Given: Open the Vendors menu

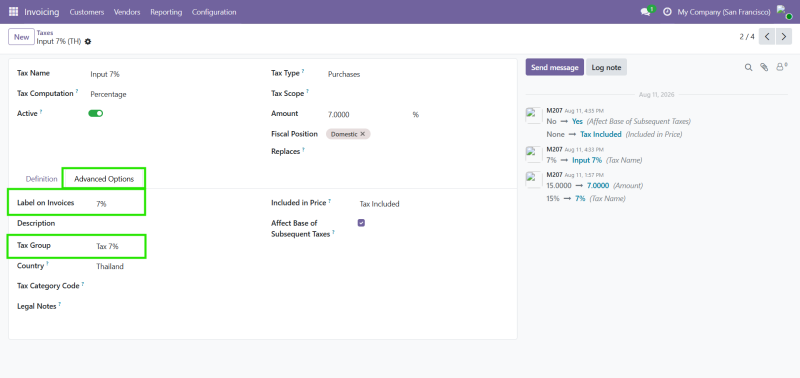Looking at the screenshot, I should click(x=127, y=12).
